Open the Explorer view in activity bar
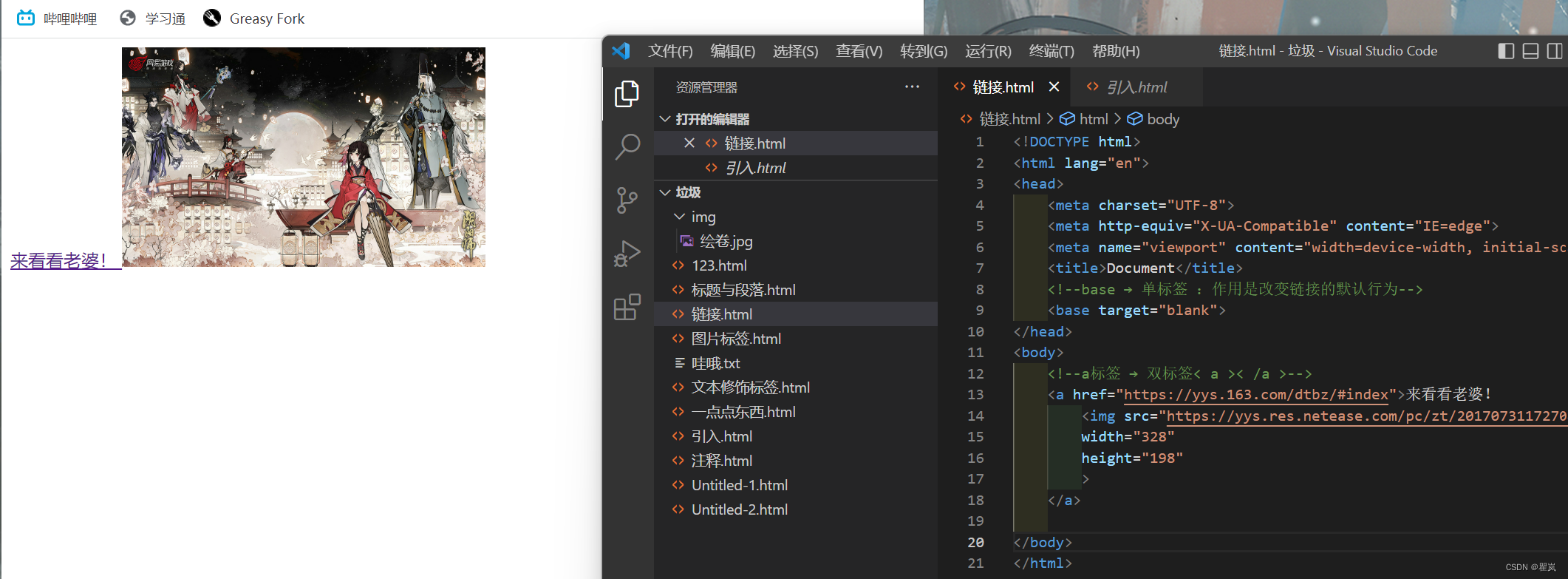Viewport: 1568px width, 579px height. pyautogui.click(x=627, y=94)
